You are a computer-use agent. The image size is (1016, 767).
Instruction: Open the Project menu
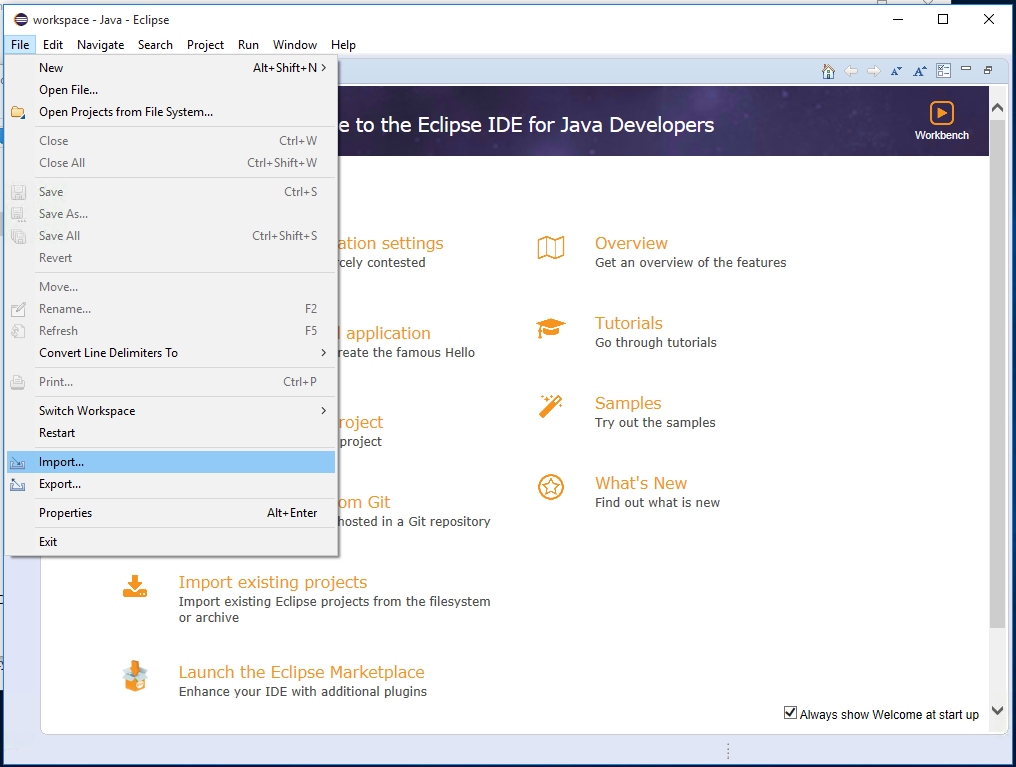(205, 45)
